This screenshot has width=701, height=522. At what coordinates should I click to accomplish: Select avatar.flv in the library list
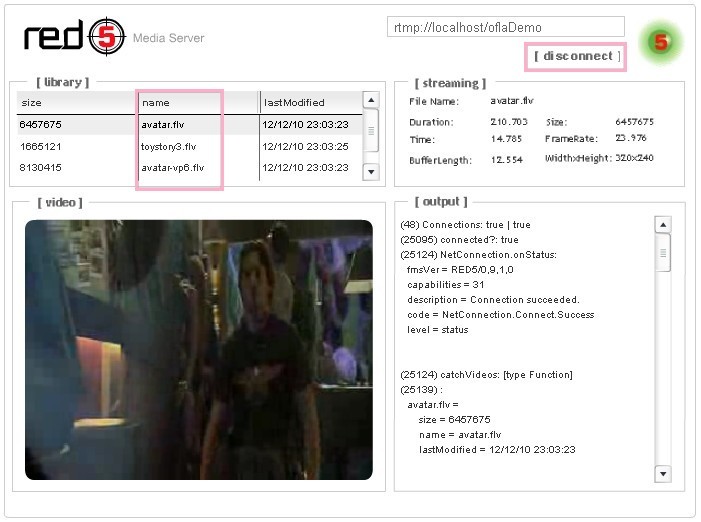tap(163, 125)
